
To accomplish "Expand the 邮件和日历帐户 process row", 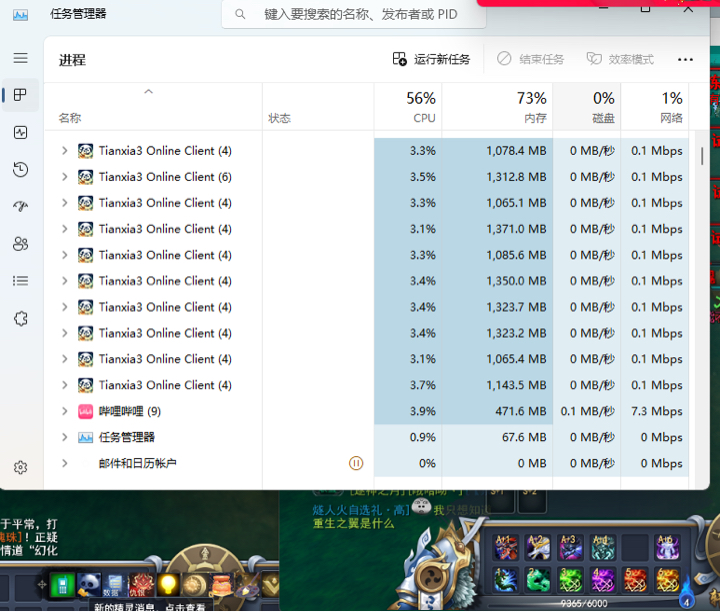I will tap(65, 463).
